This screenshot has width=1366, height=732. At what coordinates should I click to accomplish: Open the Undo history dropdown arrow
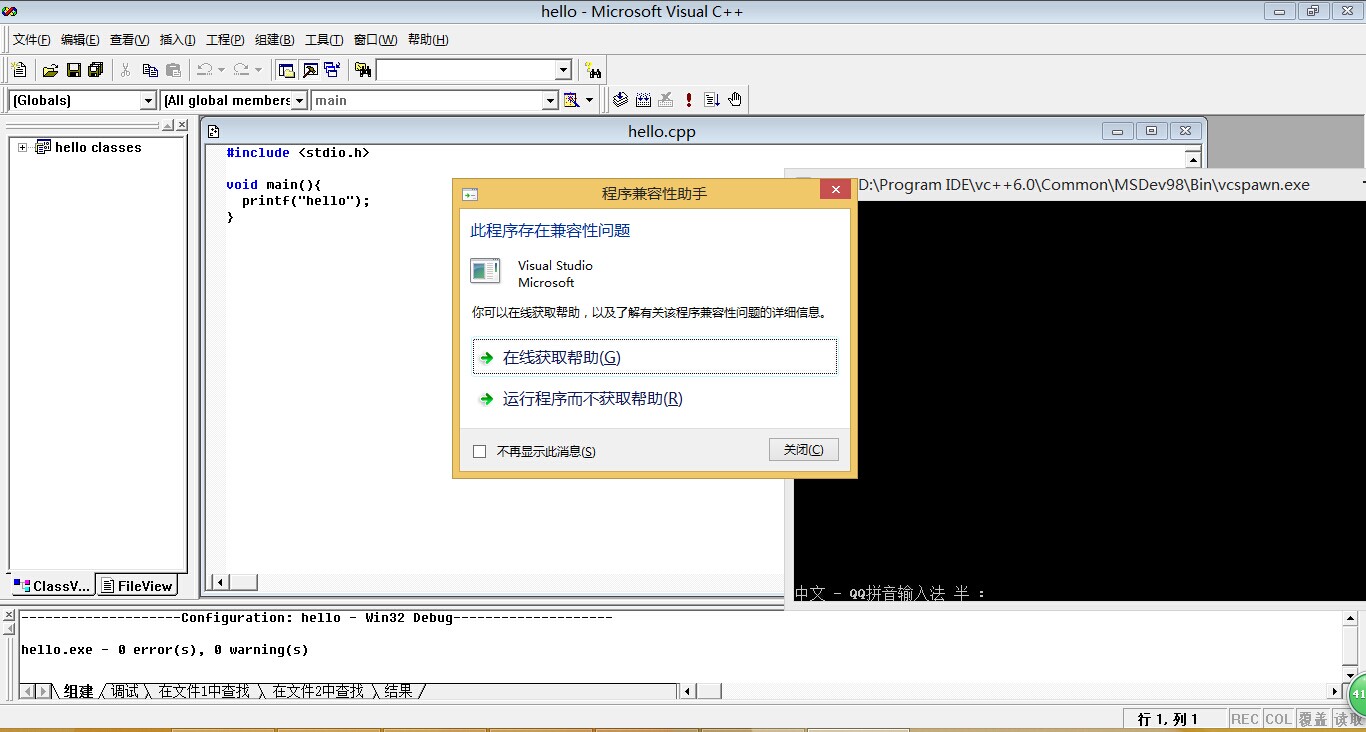pyautogui.click(x=221, y=70)
